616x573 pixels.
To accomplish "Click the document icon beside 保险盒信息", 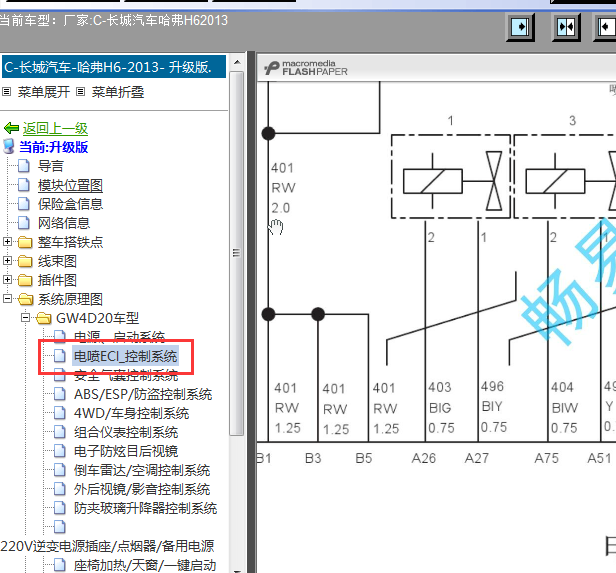I will [24, 204].
